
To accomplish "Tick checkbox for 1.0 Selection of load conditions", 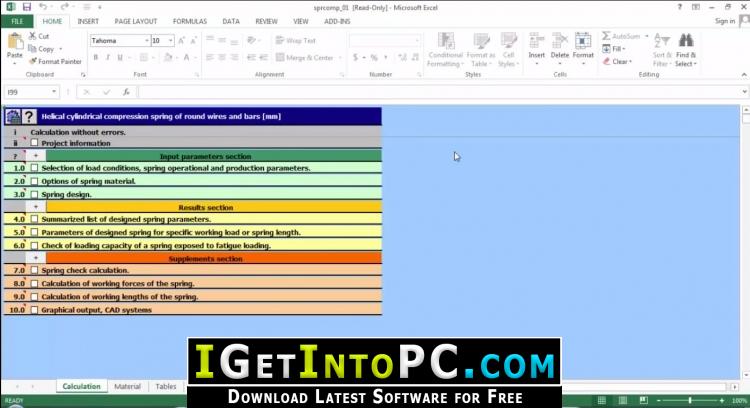I will click(x=34, y=168).
